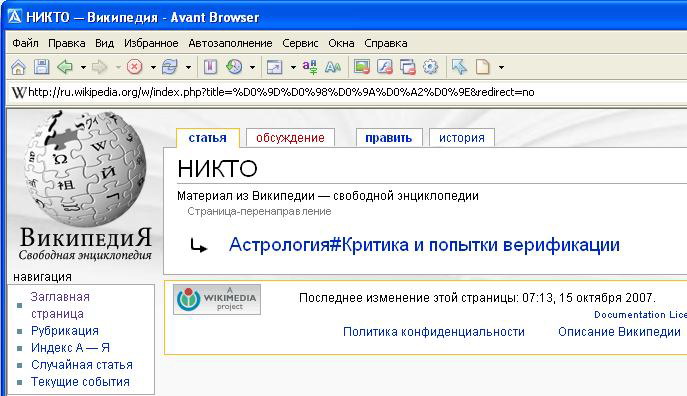The width and height of the screenshot is (687, 396).
Task: Open the Справка menu
Action: 386,43
